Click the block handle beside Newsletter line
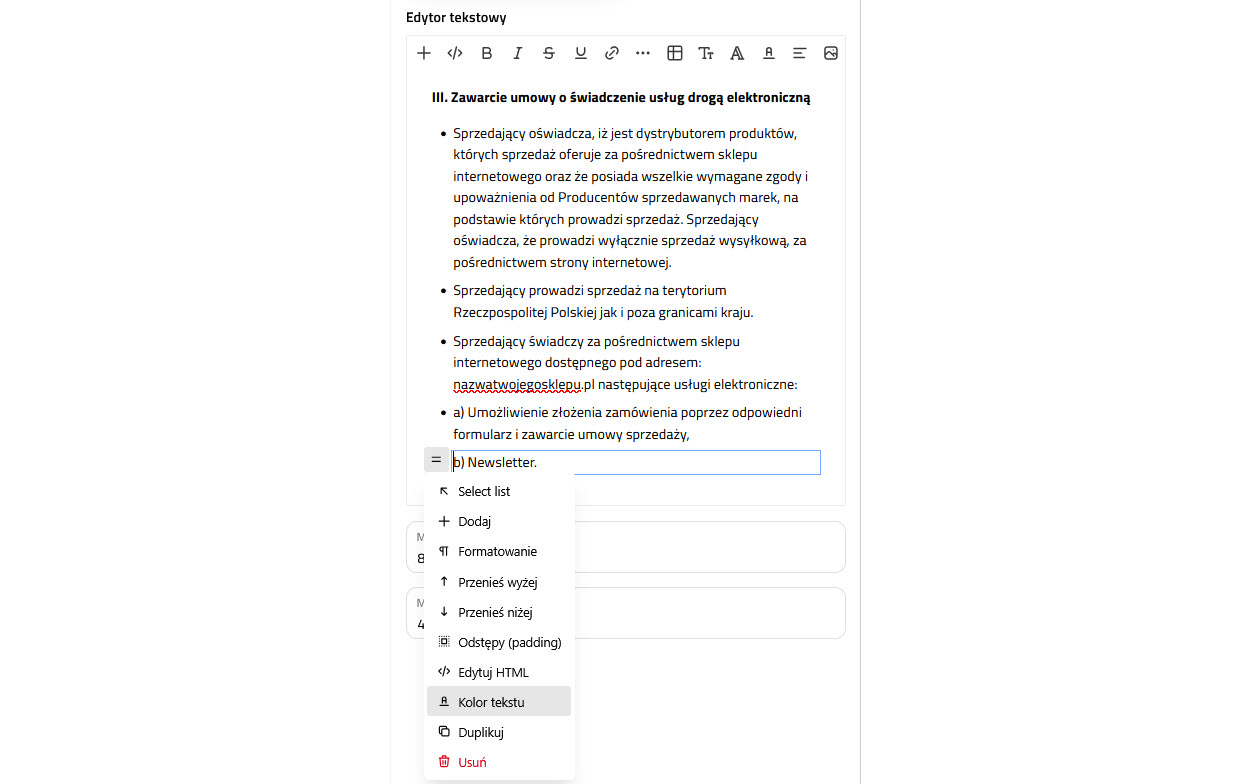The height and width of the screenshot is (784, 1246). [x=436, y=460]
